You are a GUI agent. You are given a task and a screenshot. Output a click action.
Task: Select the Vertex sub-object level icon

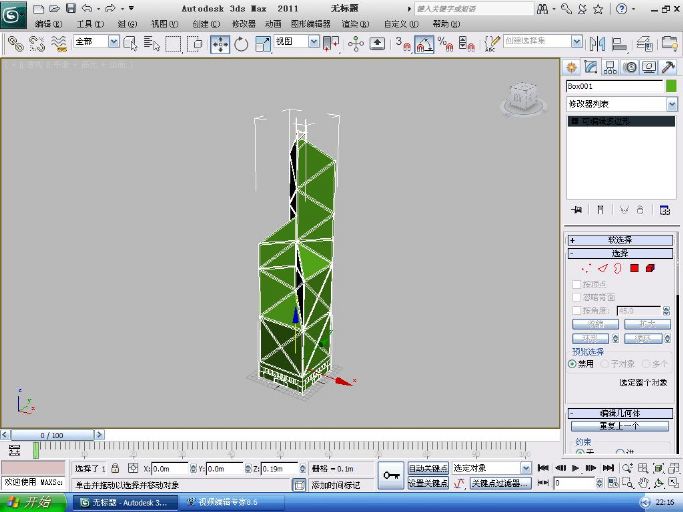pos(586,268)
